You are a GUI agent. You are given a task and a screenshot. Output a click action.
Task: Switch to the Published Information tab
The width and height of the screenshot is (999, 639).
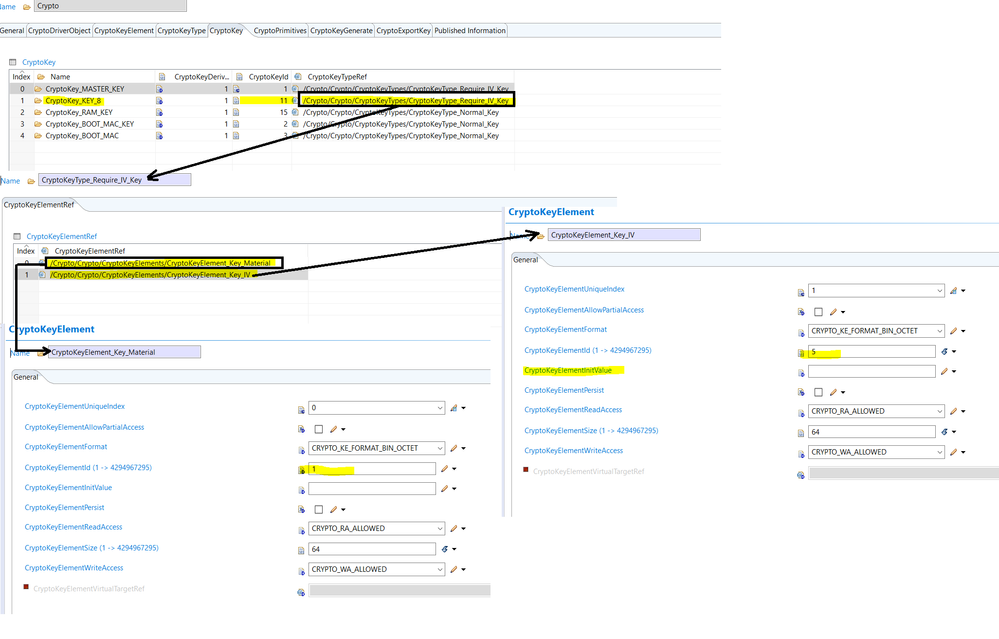[470, 31]
